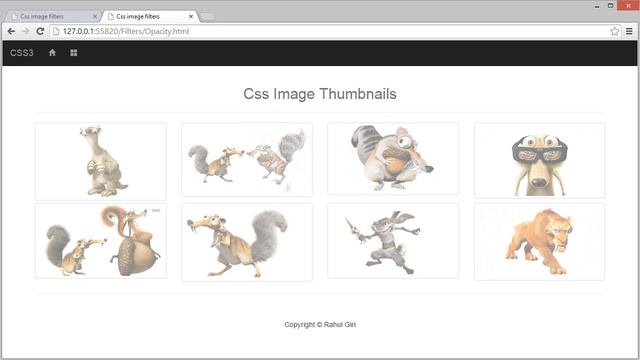Close the active tab
The image size is (640, 360).
(x=191, y=16)
